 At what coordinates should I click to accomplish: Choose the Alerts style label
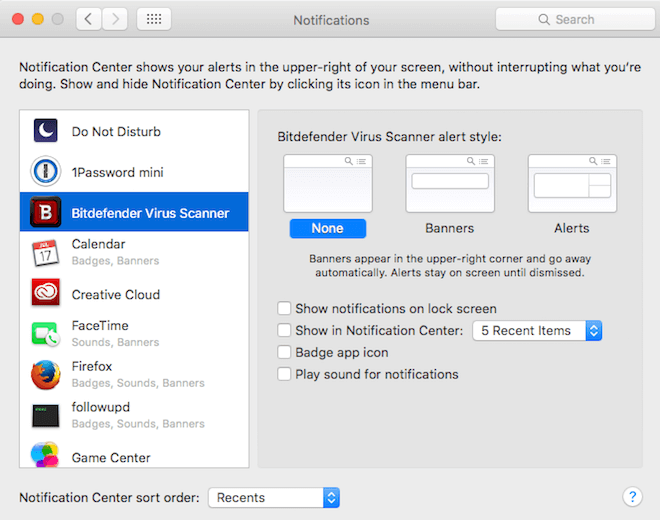point(572,228)
